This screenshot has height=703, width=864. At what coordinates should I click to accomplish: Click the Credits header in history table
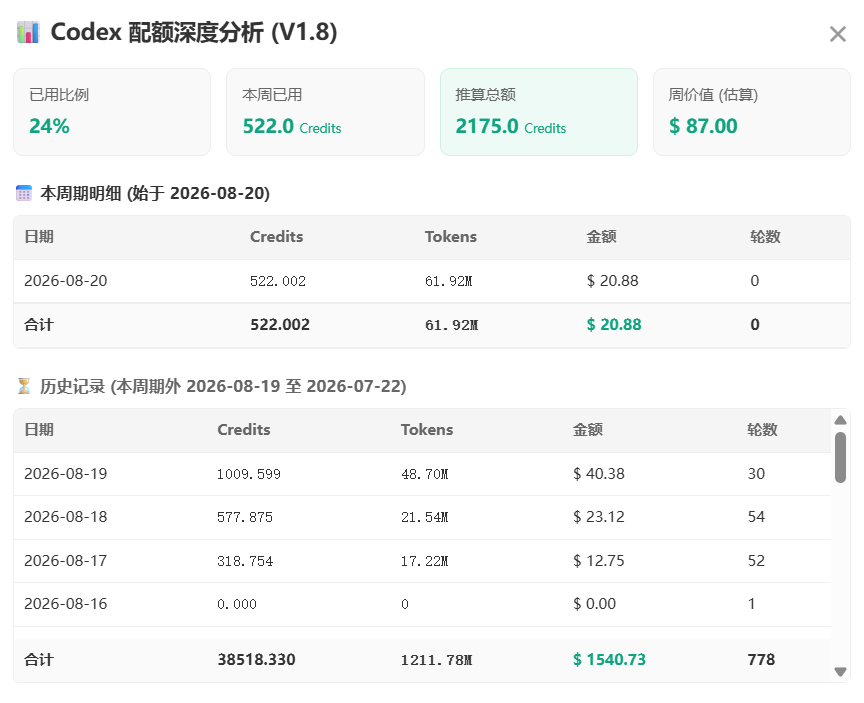pyautogui.click(x=244, y=430)
